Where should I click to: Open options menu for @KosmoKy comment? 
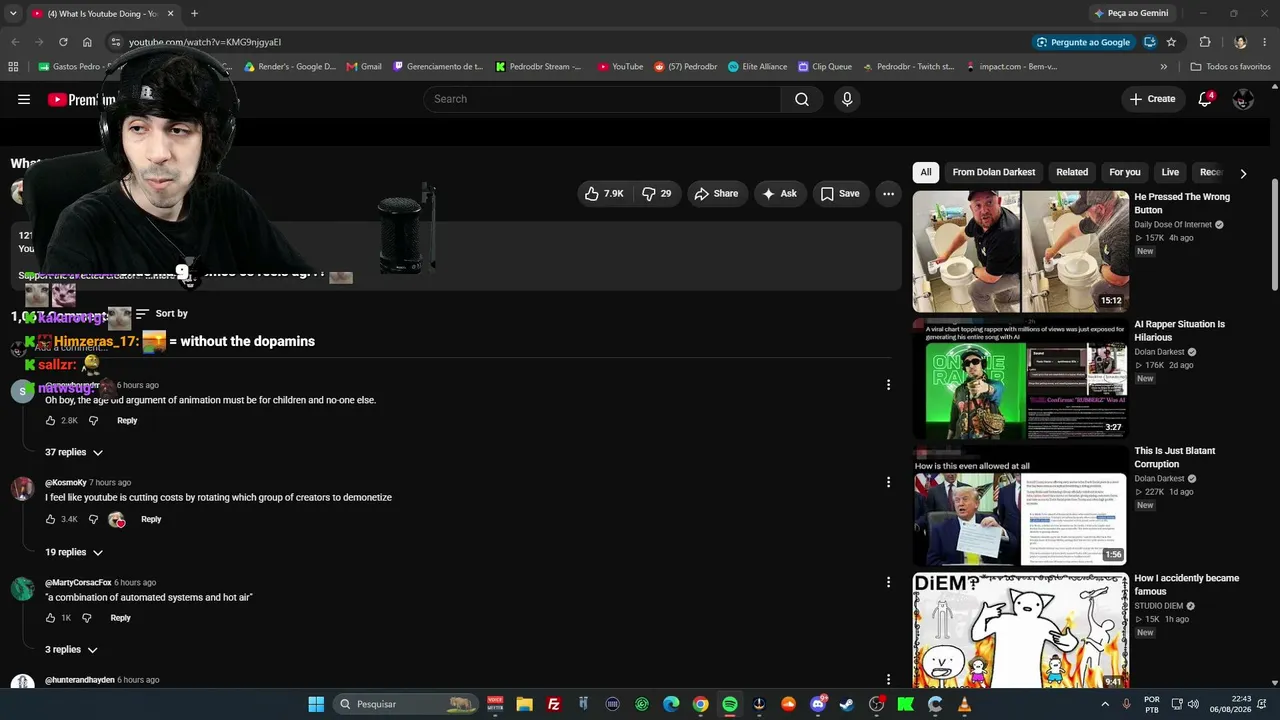(x=888, y=482)
